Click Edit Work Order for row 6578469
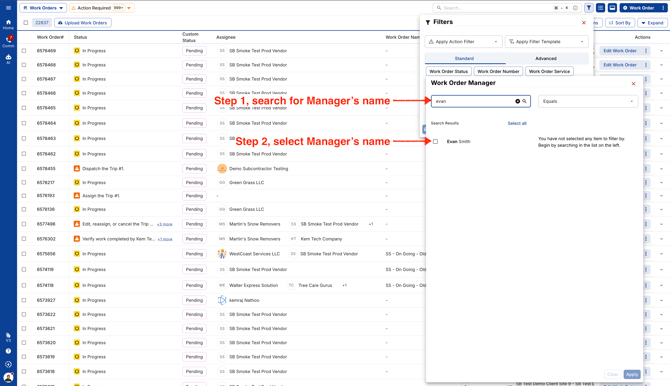Image resolution: width=670 pixels, height=386 pixels. pyautogui.click(x=620, y=51)
